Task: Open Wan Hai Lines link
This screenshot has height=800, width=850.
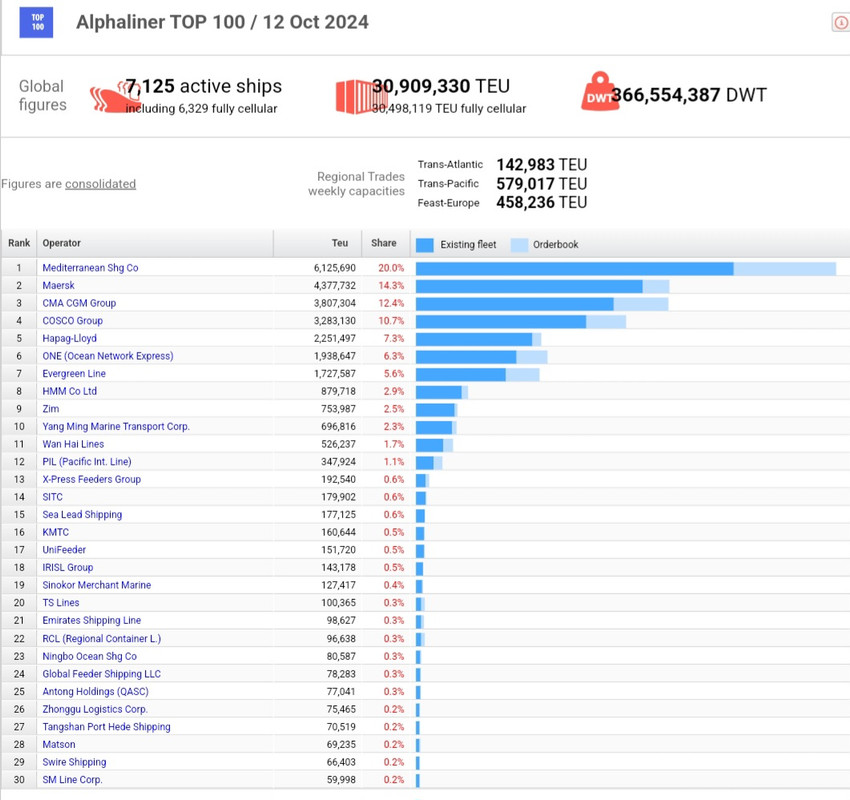Action: click(73, 444)
